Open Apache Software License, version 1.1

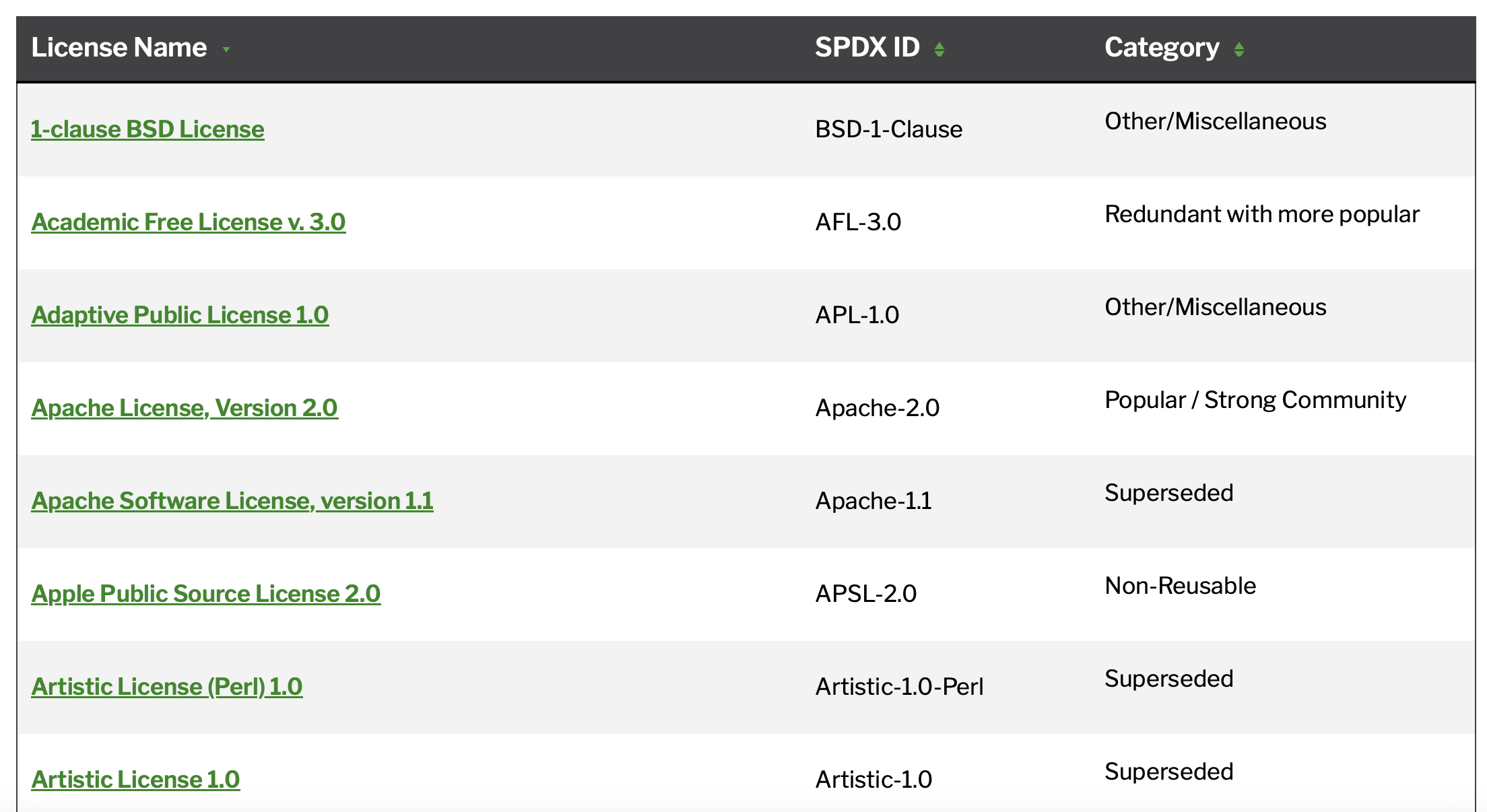tap(232, 501)
